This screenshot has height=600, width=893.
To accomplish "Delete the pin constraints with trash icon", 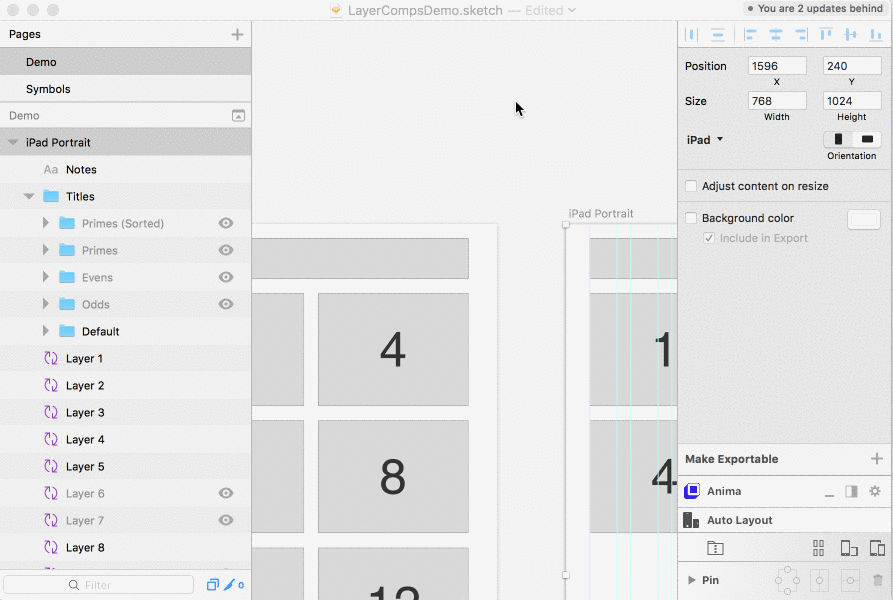I will 877,580.
